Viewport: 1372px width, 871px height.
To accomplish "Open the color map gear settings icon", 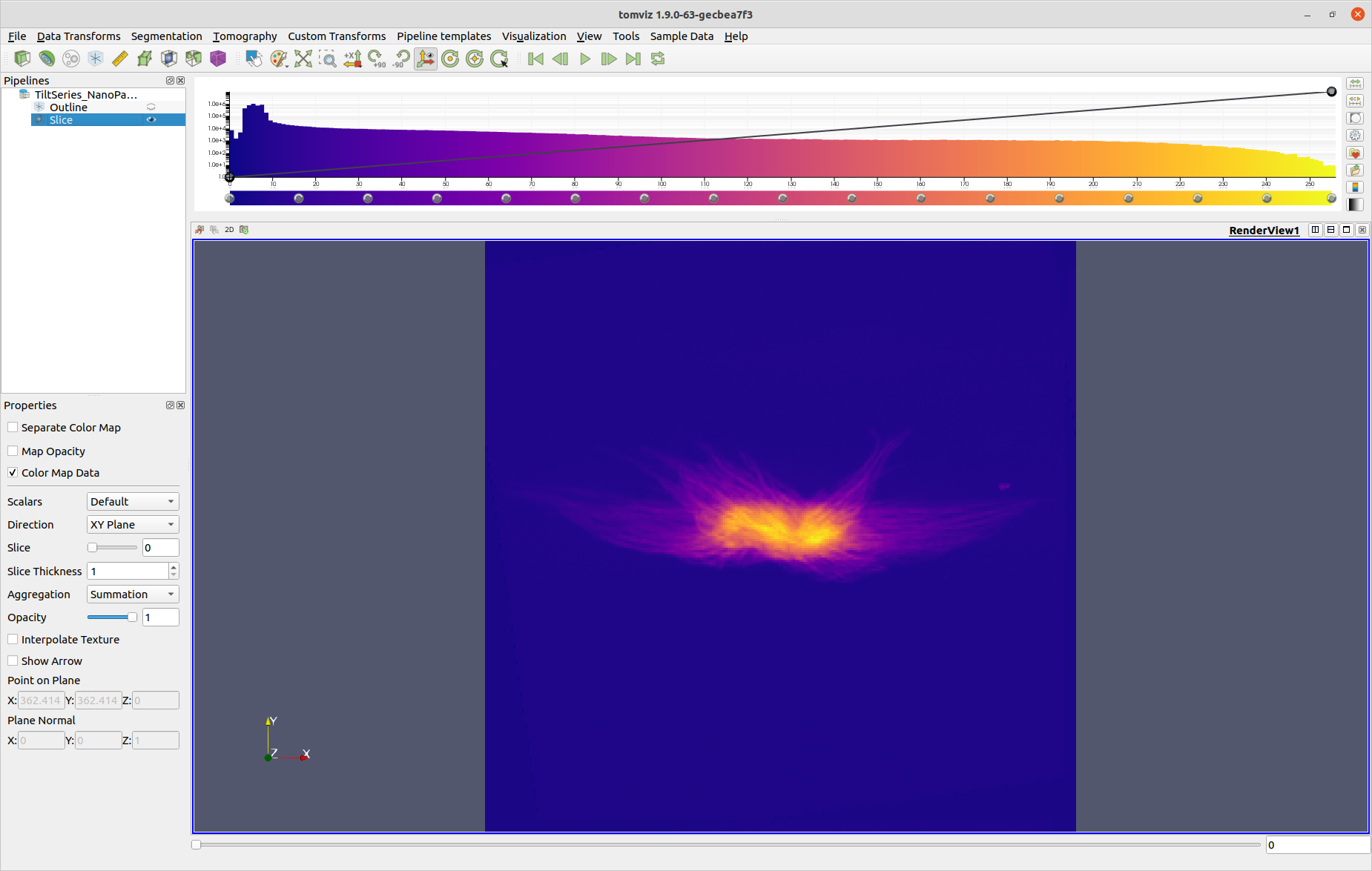I will pos(1355,136).
